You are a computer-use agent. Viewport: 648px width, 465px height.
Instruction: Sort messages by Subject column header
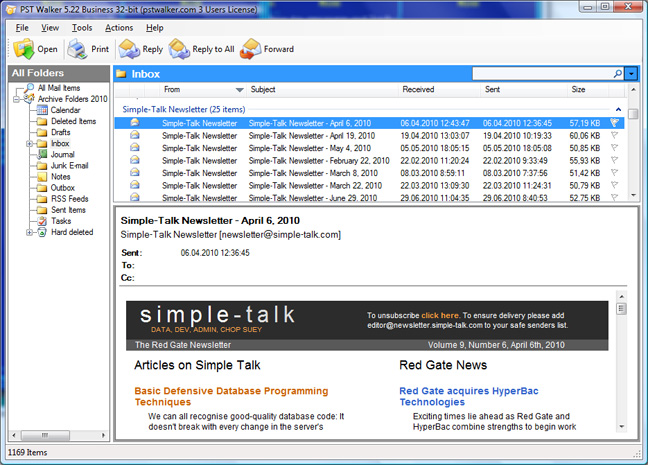pos(322,89)
